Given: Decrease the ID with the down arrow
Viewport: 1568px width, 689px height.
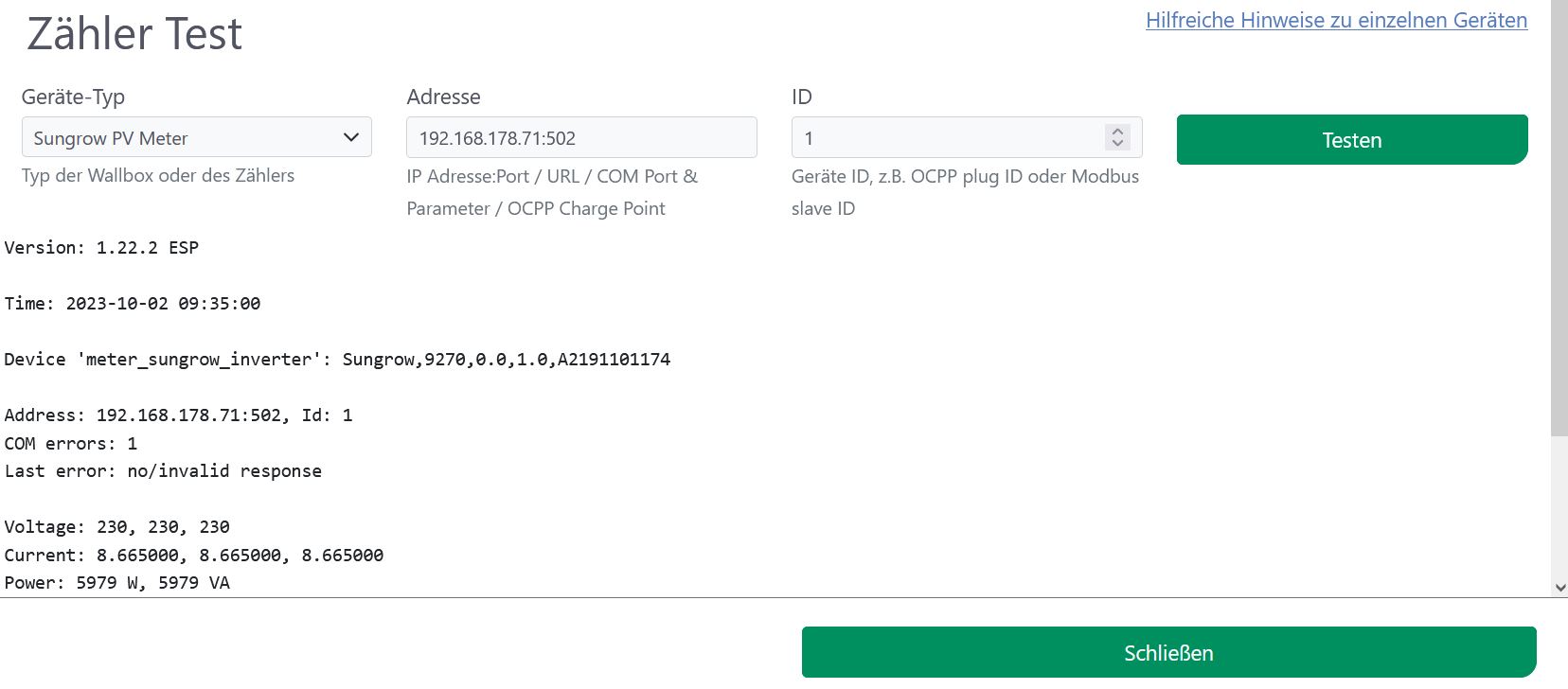Looking at the screenshot, I should tap(1118, 145).
